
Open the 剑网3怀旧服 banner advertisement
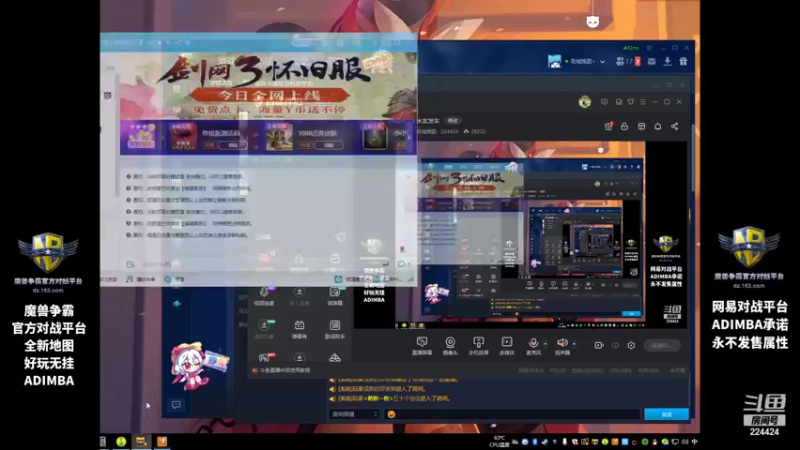click(268, 84)
